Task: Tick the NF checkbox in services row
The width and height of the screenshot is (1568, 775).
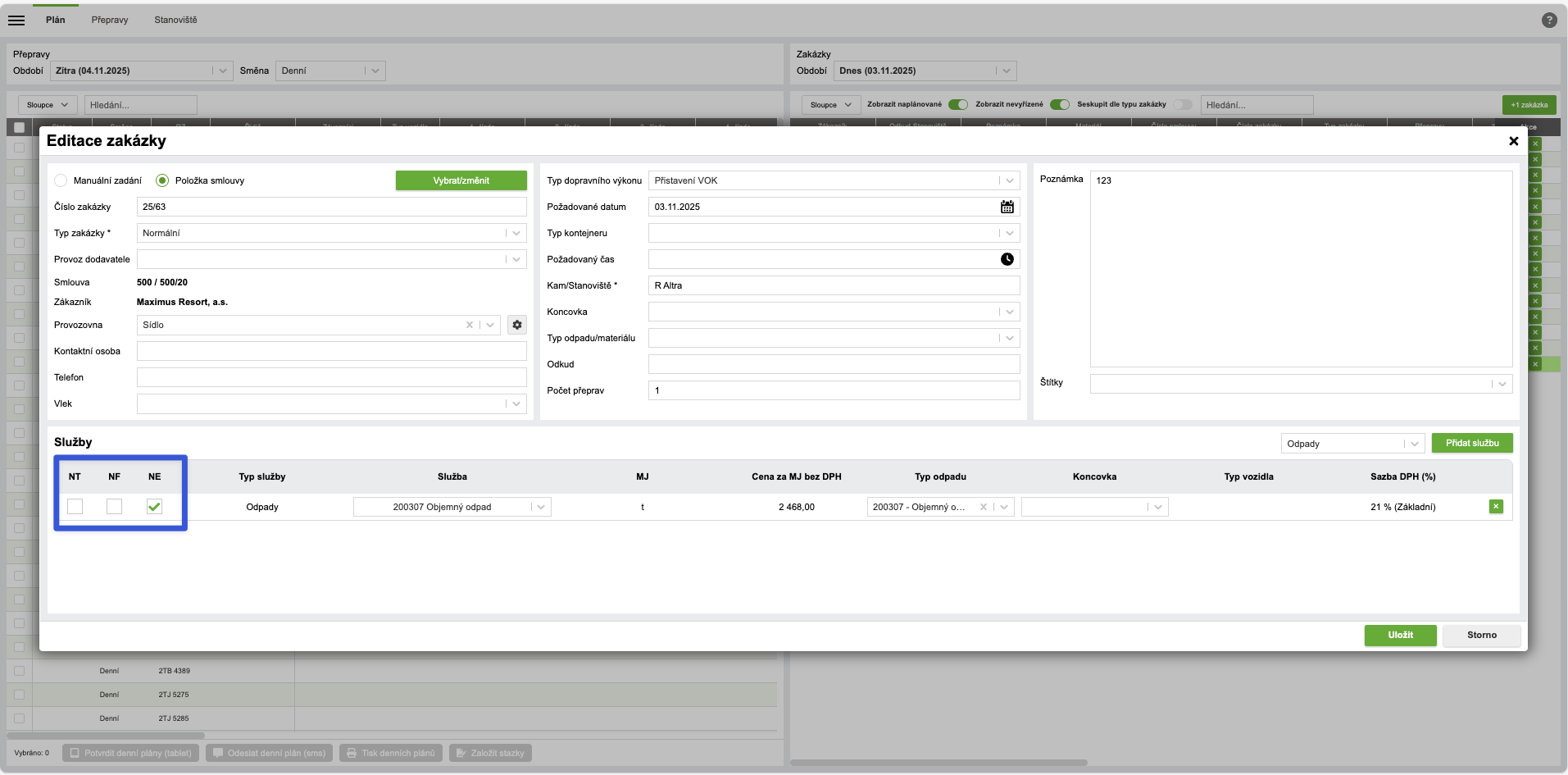Action: point(115,507)
